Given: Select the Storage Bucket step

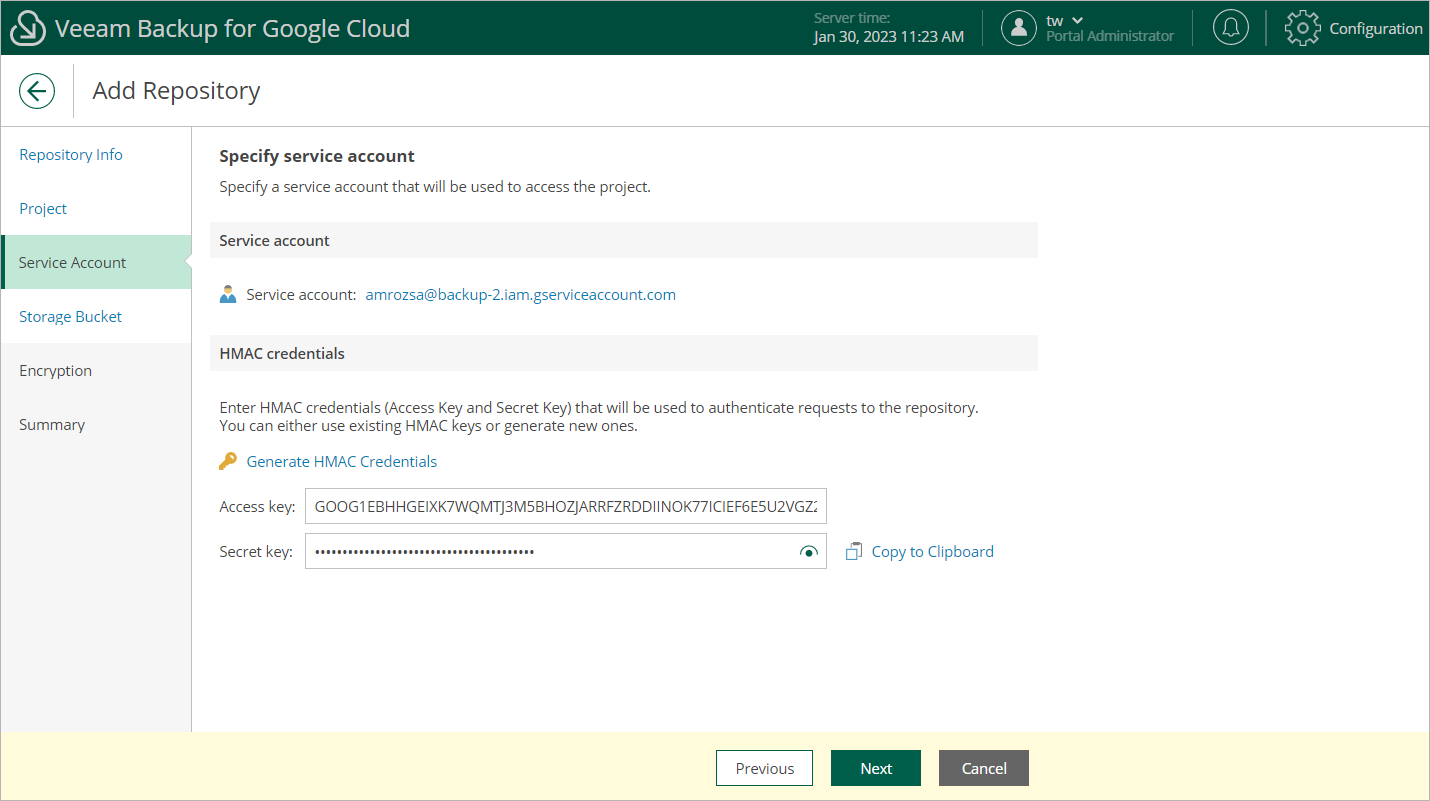Looking at the screenshot, I should click(x=71, y=317).
